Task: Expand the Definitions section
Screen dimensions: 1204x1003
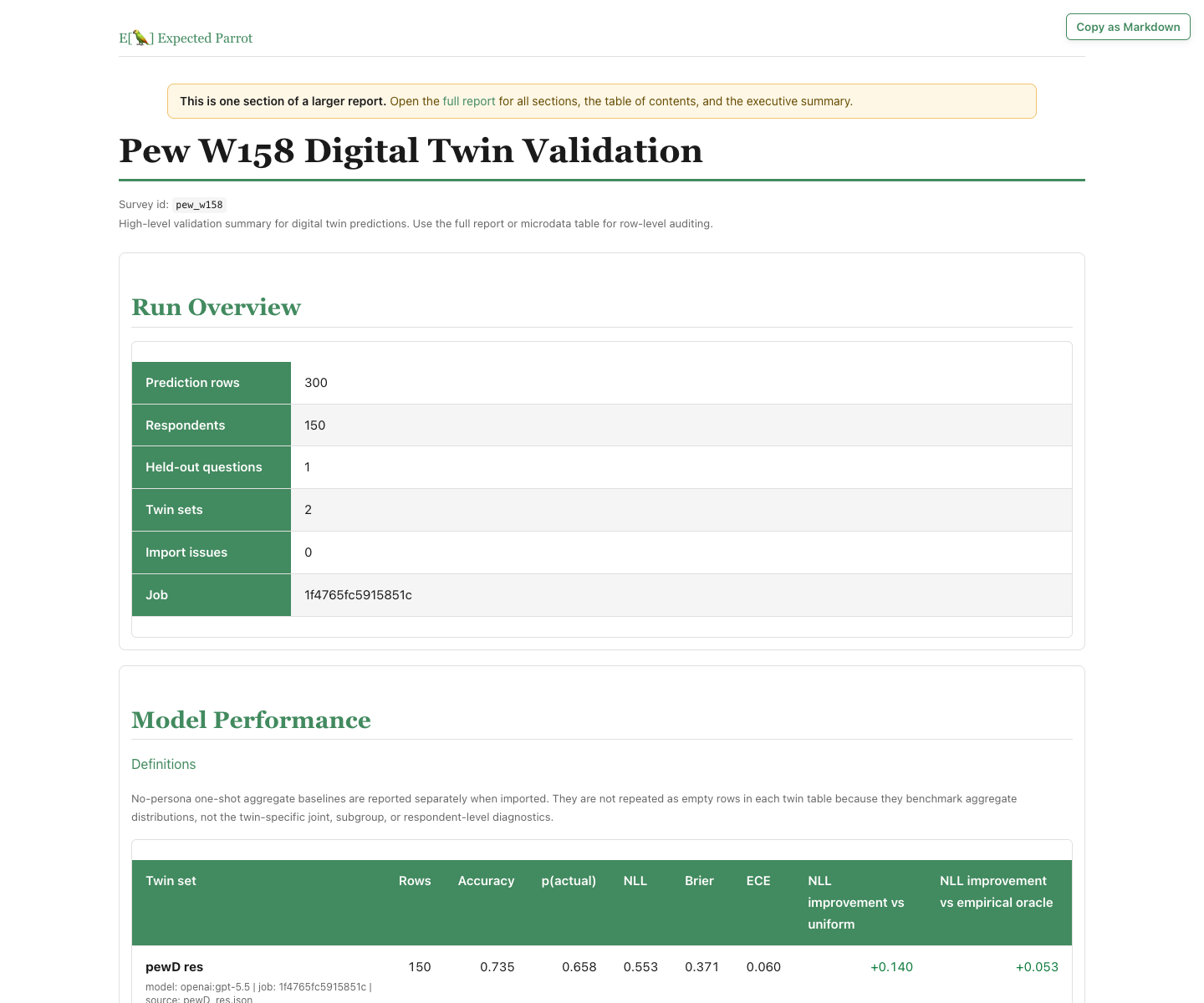Action: 164,764
